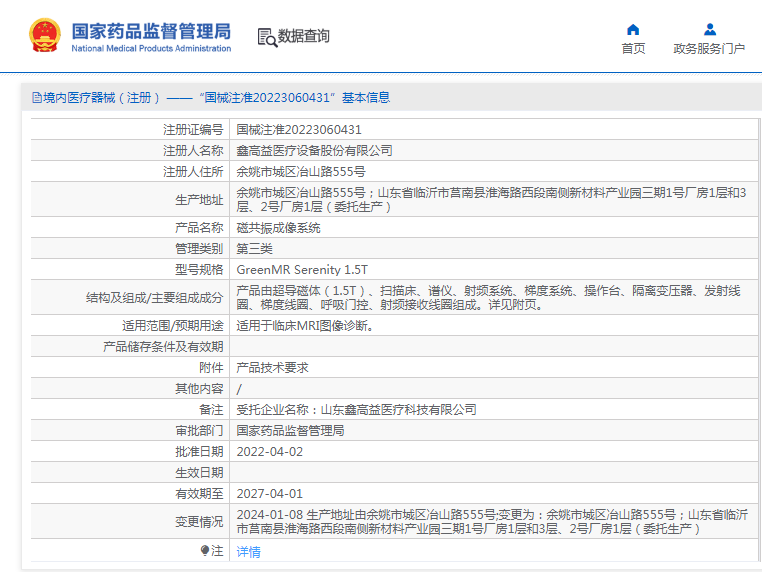Click the 首页 home icon
762x572 pixels.
tap(633, 30)
